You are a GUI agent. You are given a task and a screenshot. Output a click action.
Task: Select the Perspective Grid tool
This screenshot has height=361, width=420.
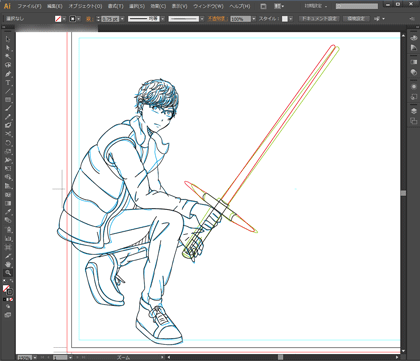(x=8, y=186)
